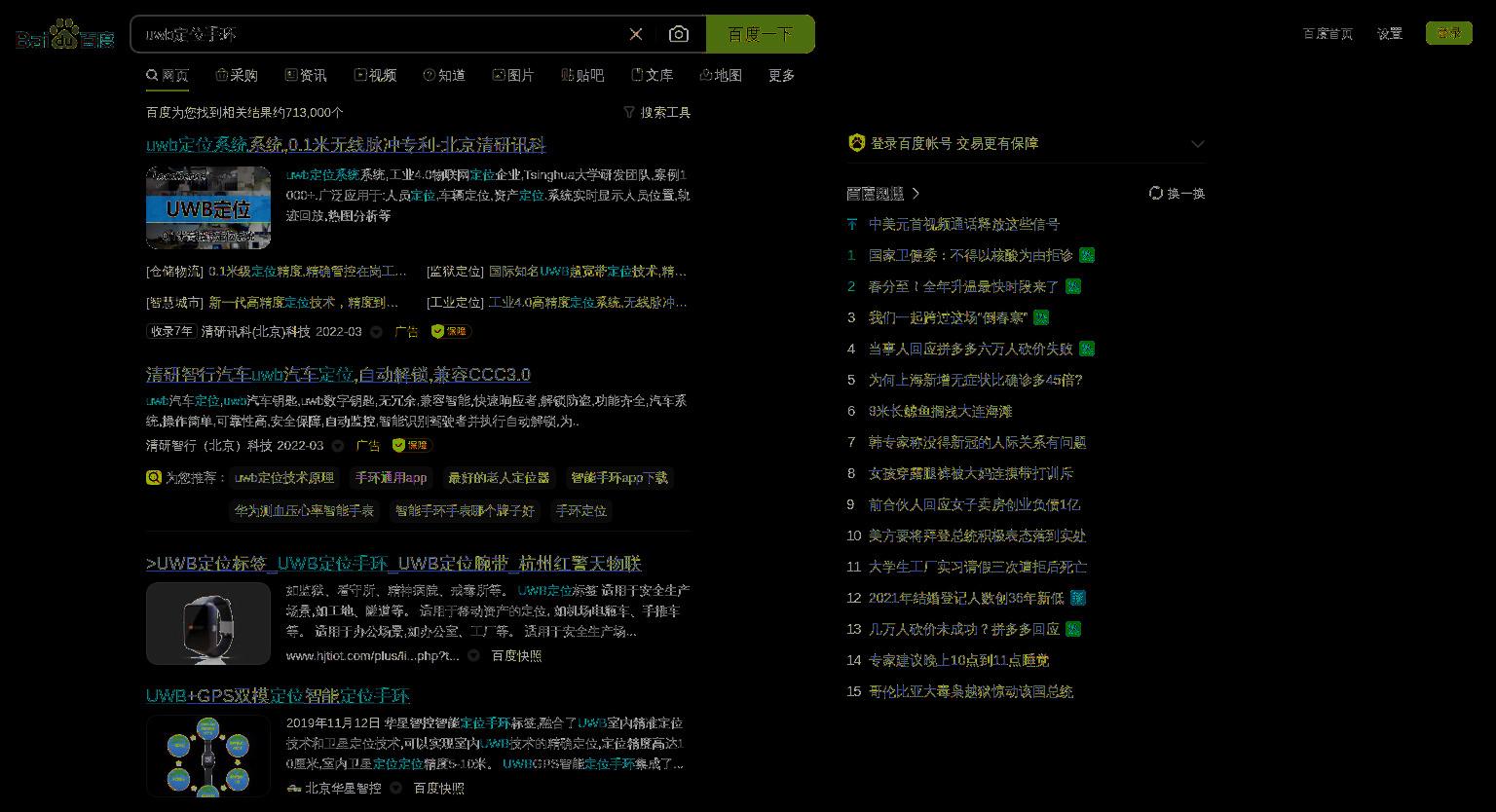Image resolution: width=1496 pixels, height=812 pixels.
Task: Open the [工业定位] sublink
Action: [556, 303]
